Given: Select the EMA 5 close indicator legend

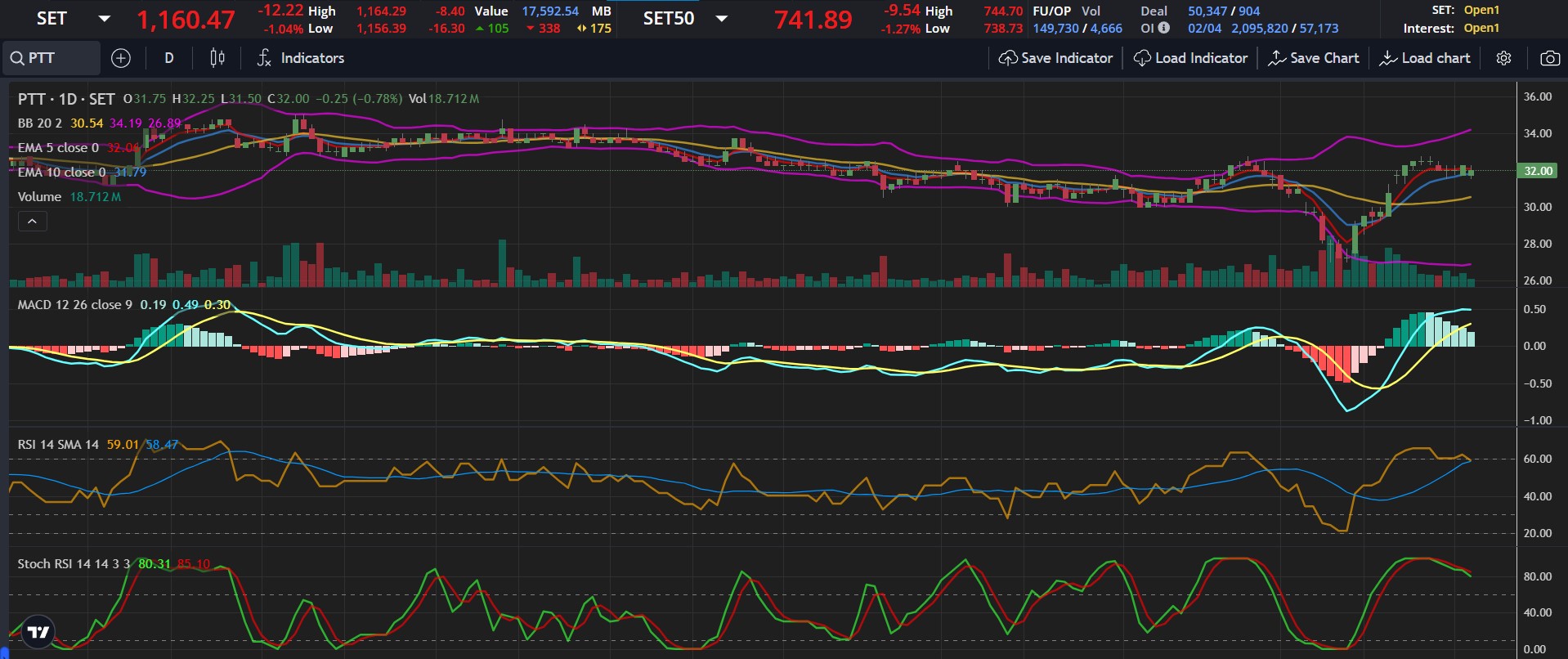Looking at the screenshot, I should click(x=58, y=147).
